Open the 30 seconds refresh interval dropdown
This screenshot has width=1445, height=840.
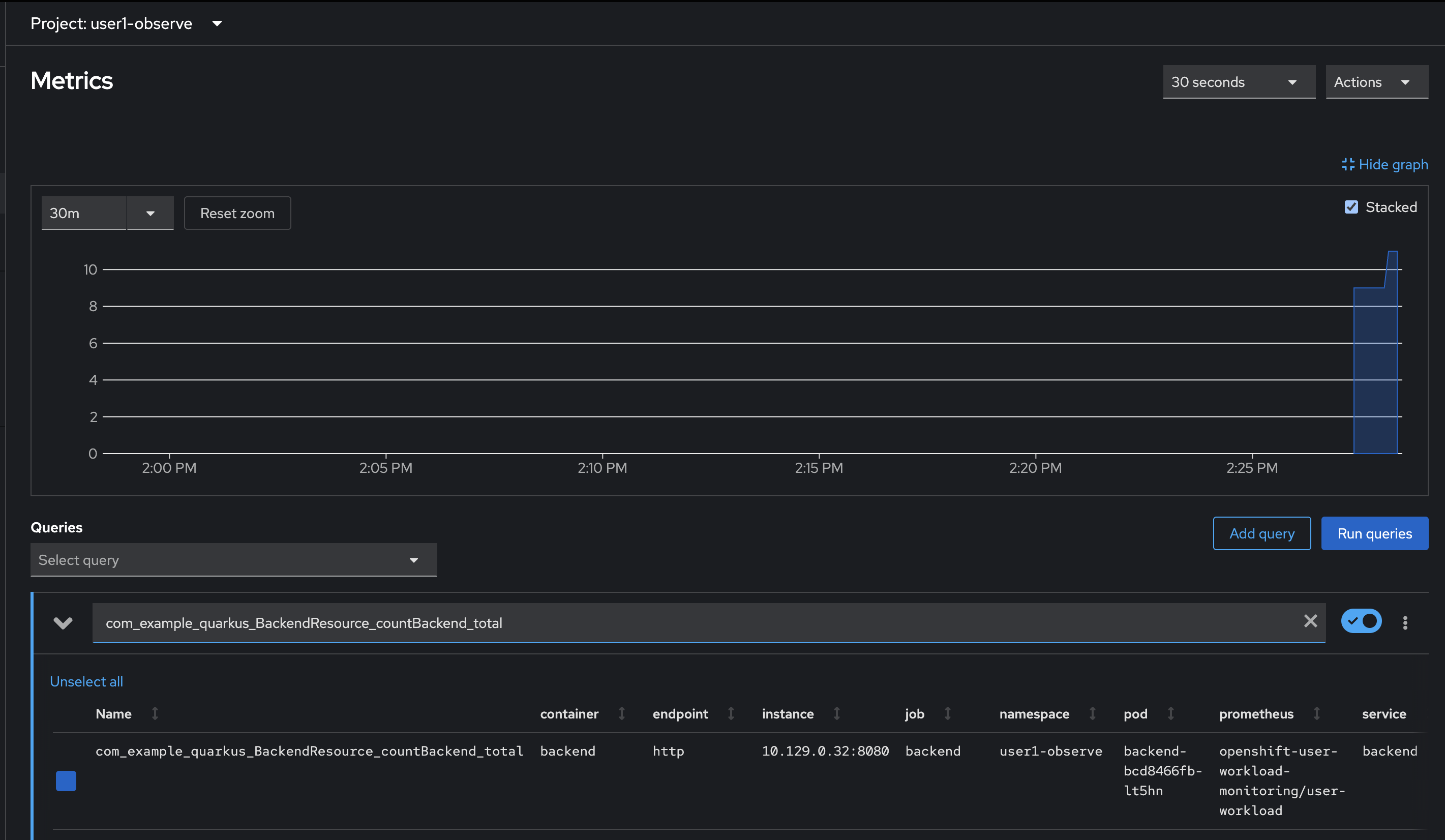click(x=1239, y=82)
